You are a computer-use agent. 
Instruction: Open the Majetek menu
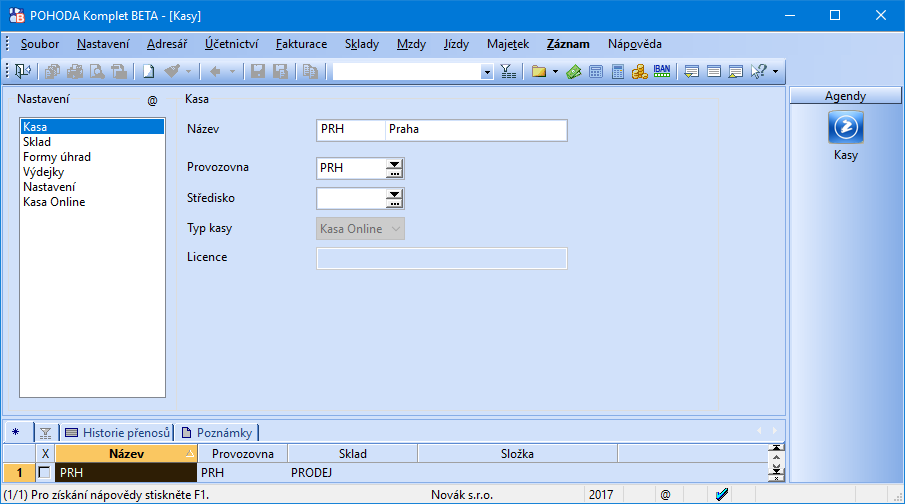click(x=508, y=44)
